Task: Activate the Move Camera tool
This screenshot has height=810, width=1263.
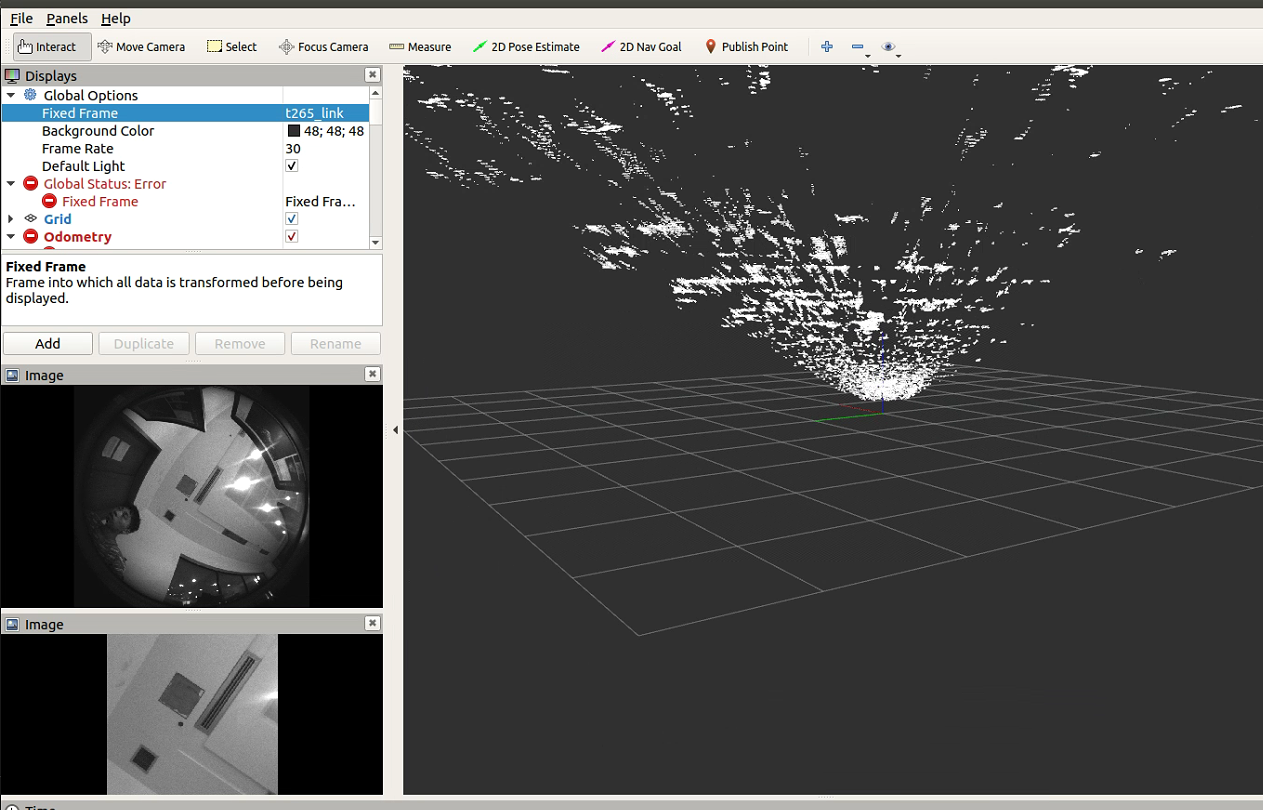Action: tap(141, 47)
